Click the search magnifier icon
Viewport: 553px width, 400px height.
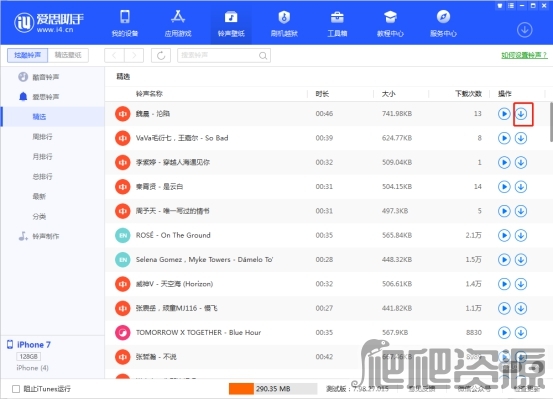pos(263,56)
